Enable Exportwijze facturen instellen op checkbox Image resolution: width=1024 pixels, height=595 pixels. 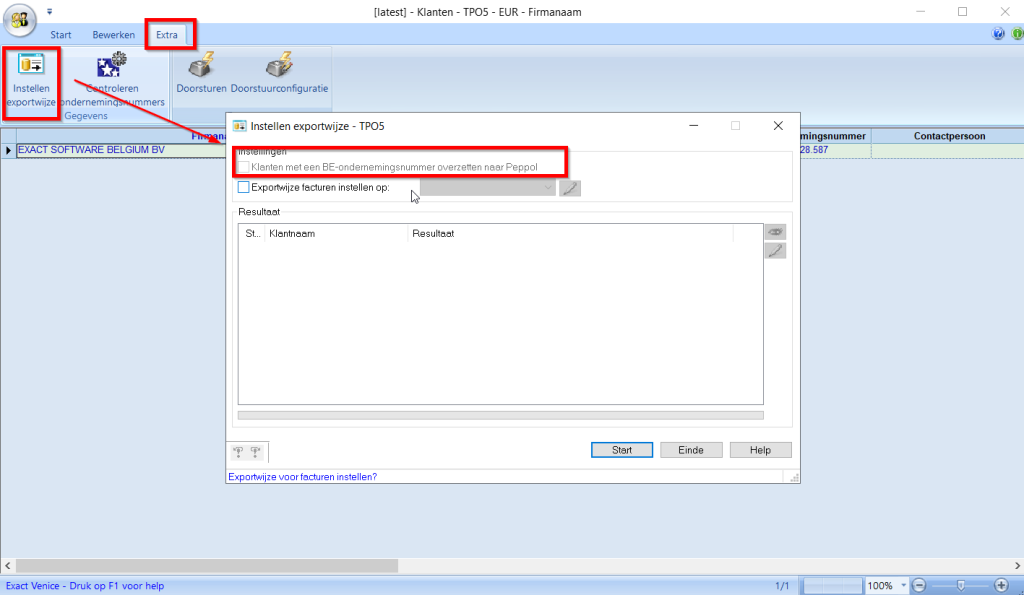[x=243, y=187]
